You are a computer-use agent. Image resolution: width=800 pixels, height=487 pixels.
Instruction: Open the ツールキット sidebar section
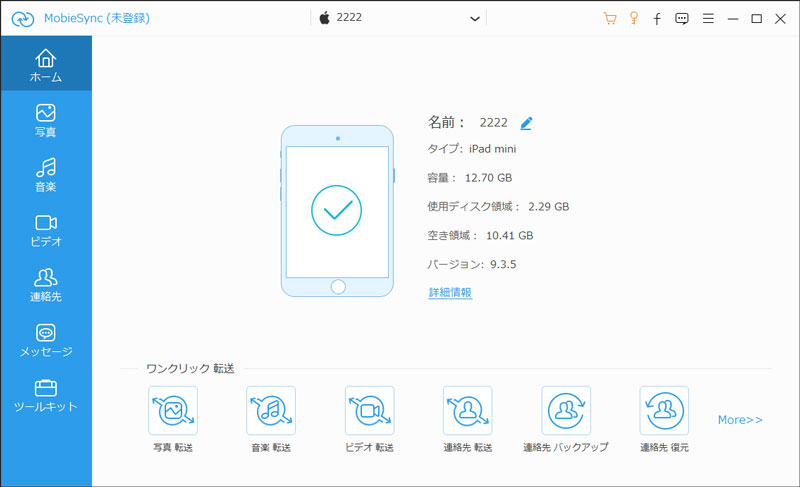tap(46, 395)
